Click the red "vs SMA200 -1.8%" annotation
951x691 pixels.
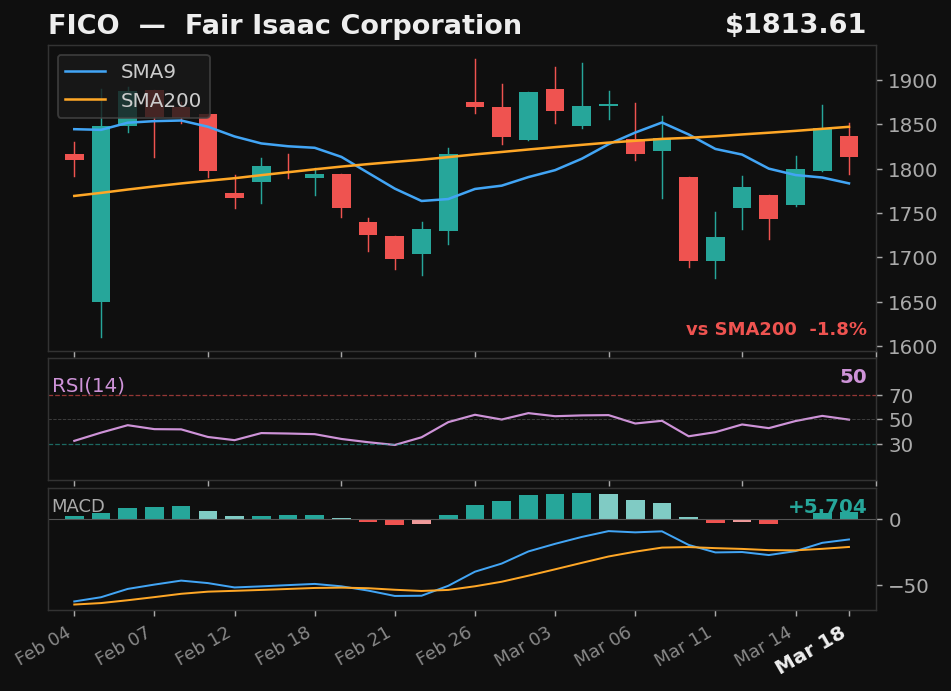point(776,329)
